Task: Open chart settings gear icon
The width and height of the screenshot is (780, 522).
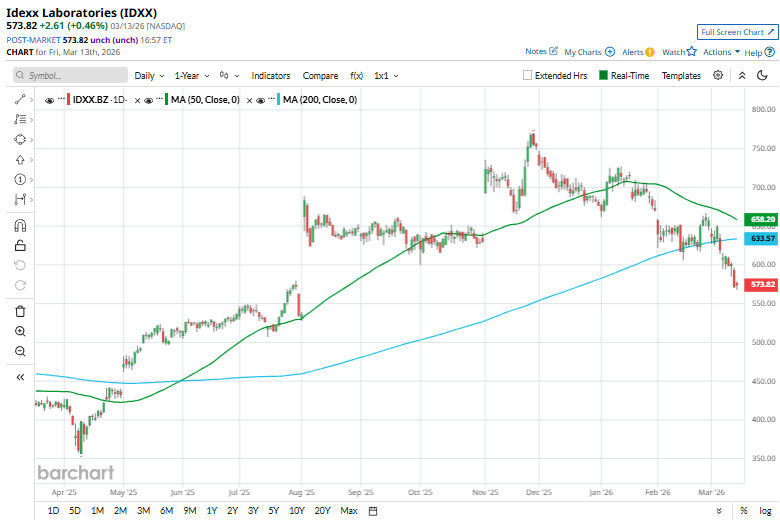Action: pos(718,75)
